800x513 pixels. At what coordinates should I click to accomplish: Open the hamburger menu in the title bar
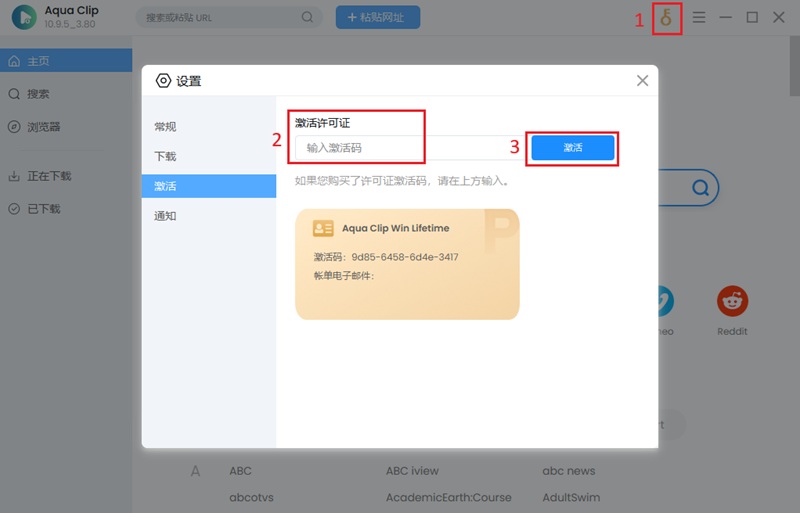pos(699,17)
